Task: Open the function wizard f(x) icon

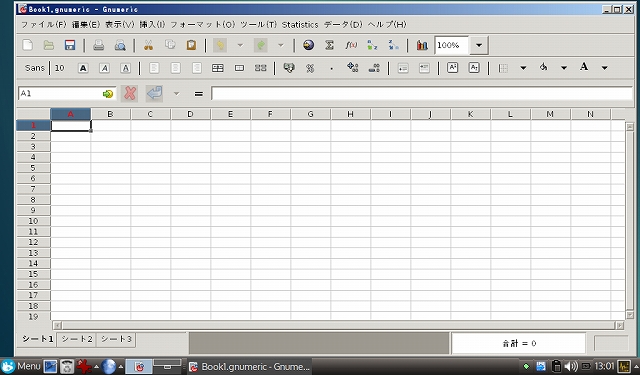Action: pos(351,45)
